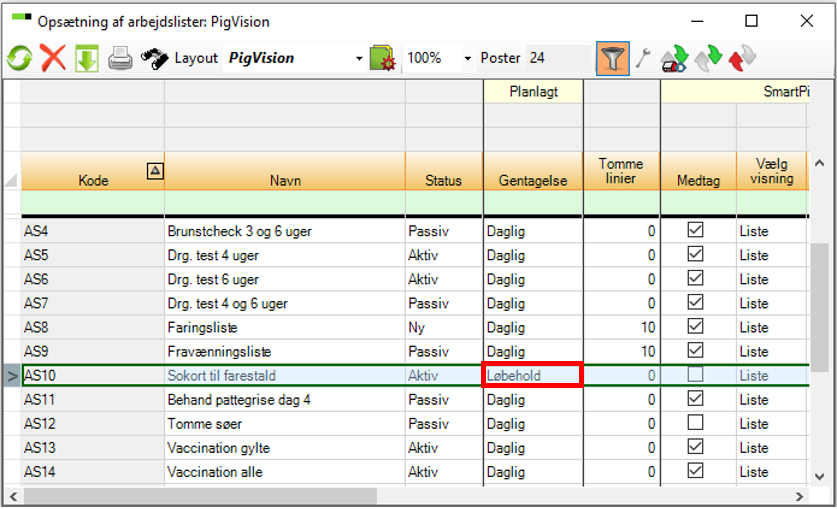The width and height of the screenshot is (837, 509).
Task: Click Passiv status for AS12 row
Action: 444,424
